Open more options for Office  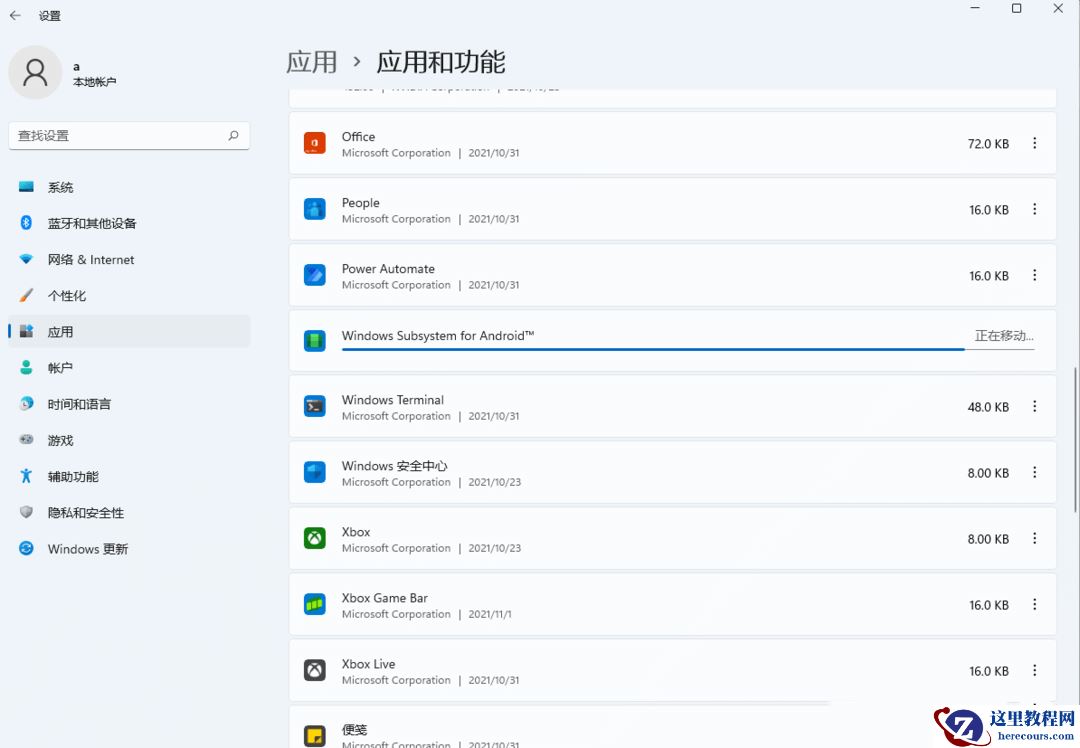pyautogui.click(x=1035, y=143)
